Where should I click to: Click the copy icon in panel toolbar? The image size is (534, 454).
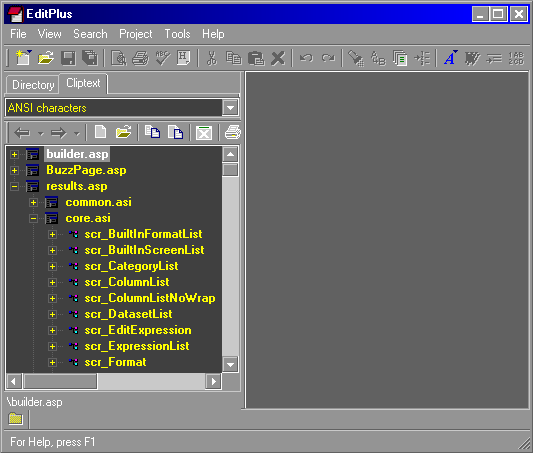pyautogui.click(x=152, y=132)
